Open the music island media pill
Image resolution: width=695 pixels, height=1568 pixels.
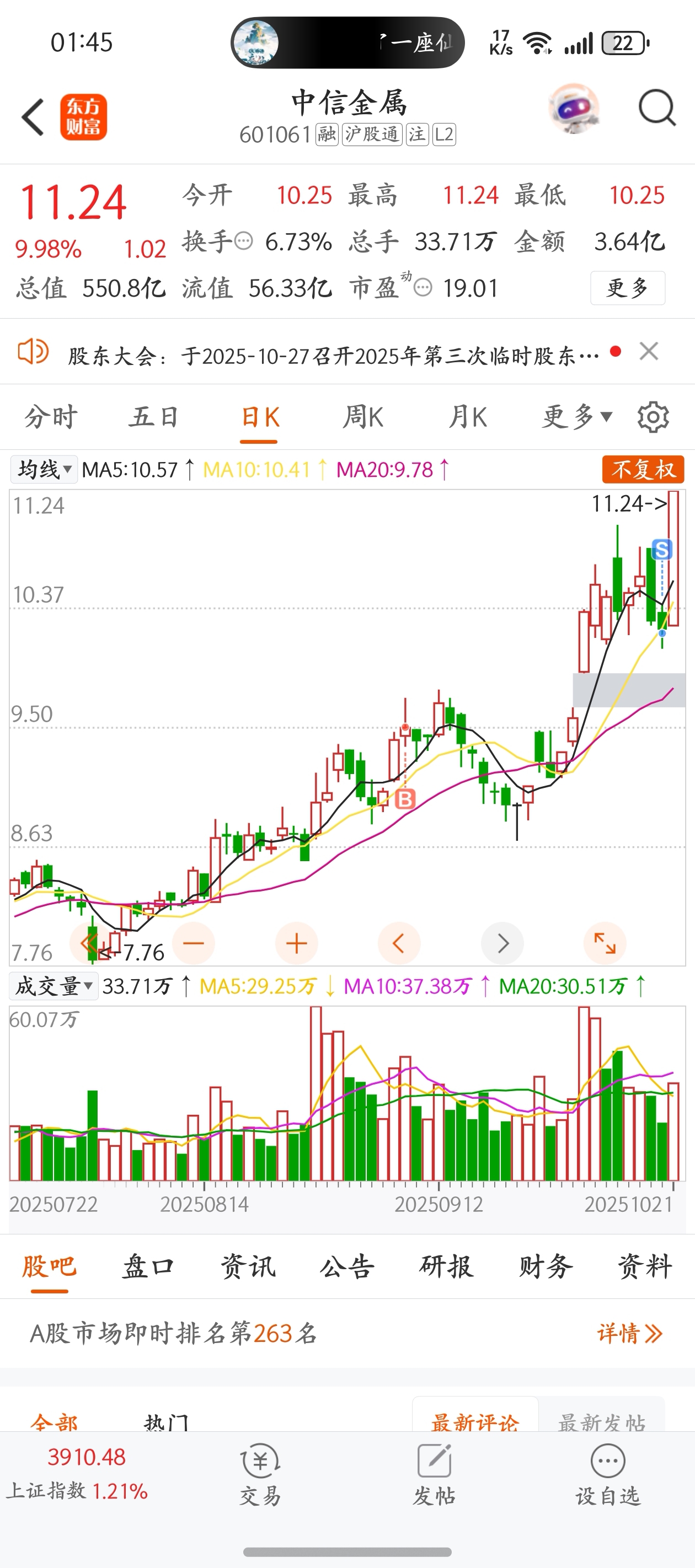coord(347,42)
